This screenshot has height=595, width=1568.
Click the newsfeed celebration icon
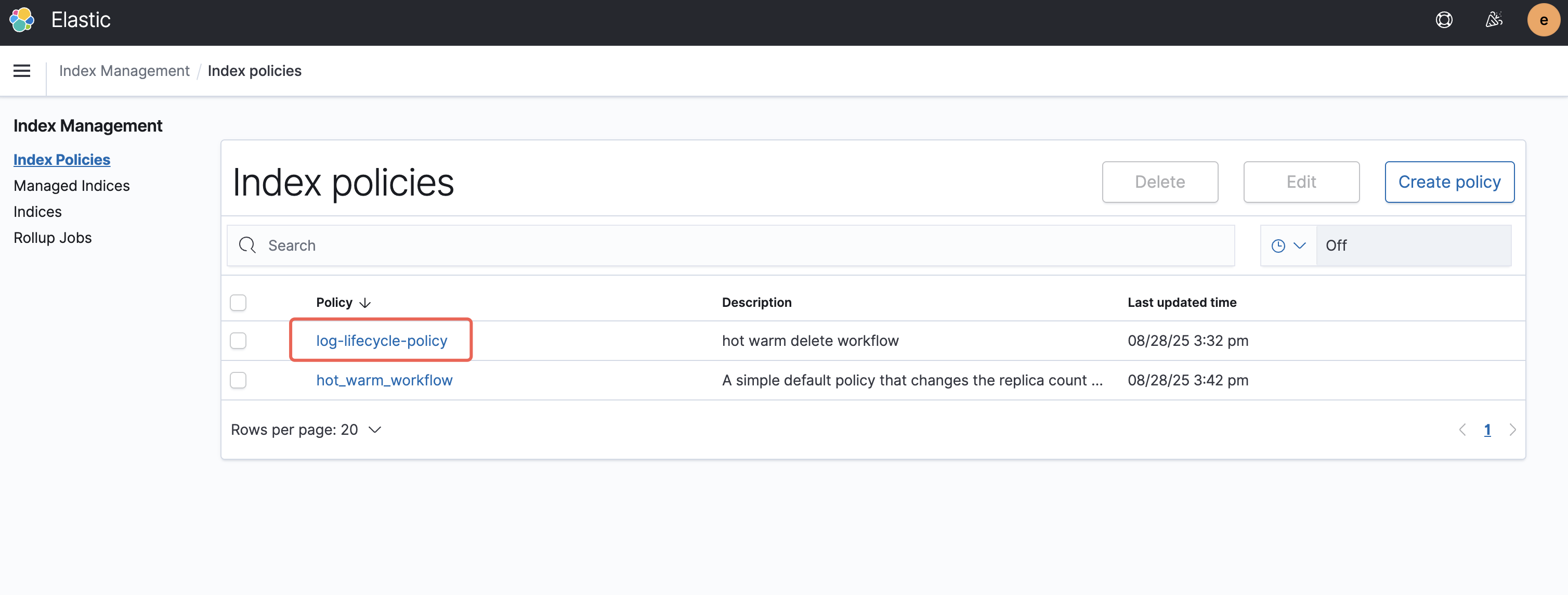[1494, 20]
